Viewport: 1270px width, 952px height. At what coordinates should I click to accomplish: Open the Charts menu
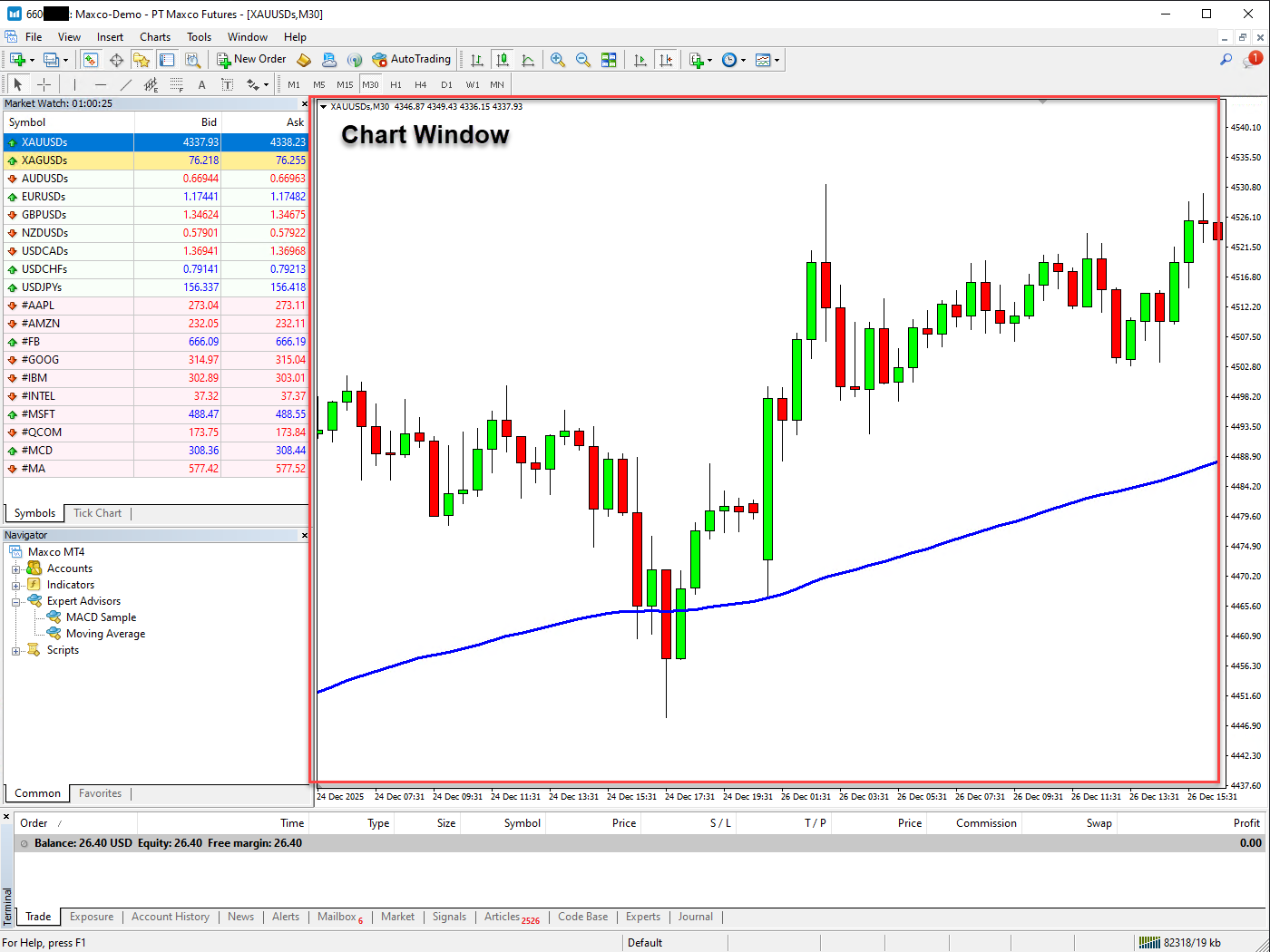pyautogui.click(x=154, y=37)
